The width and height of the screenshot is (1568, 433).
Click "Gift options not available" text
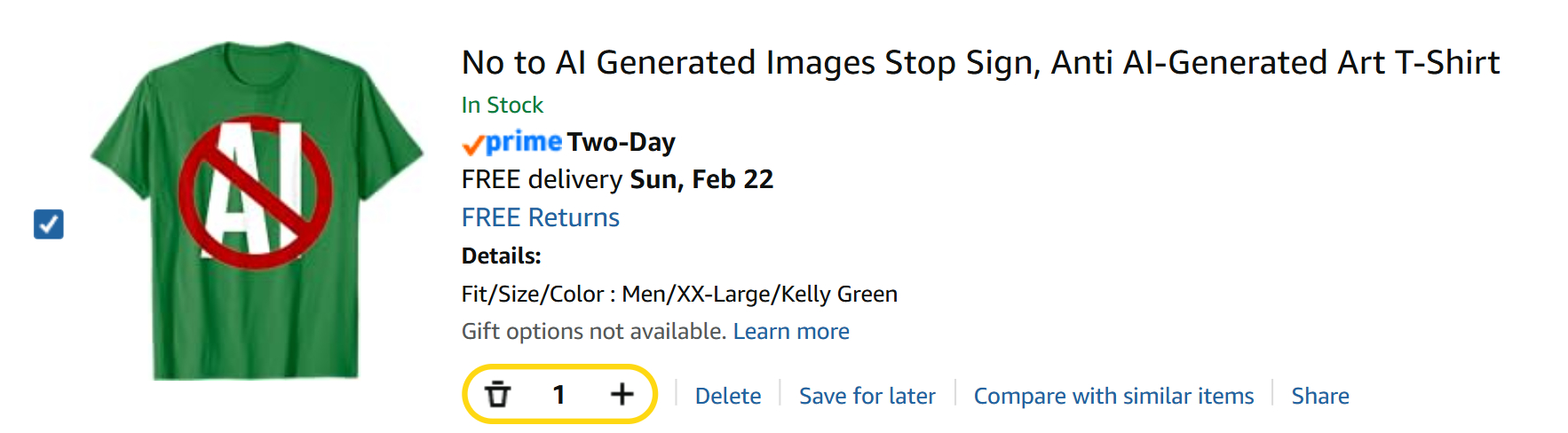point(594,332)
